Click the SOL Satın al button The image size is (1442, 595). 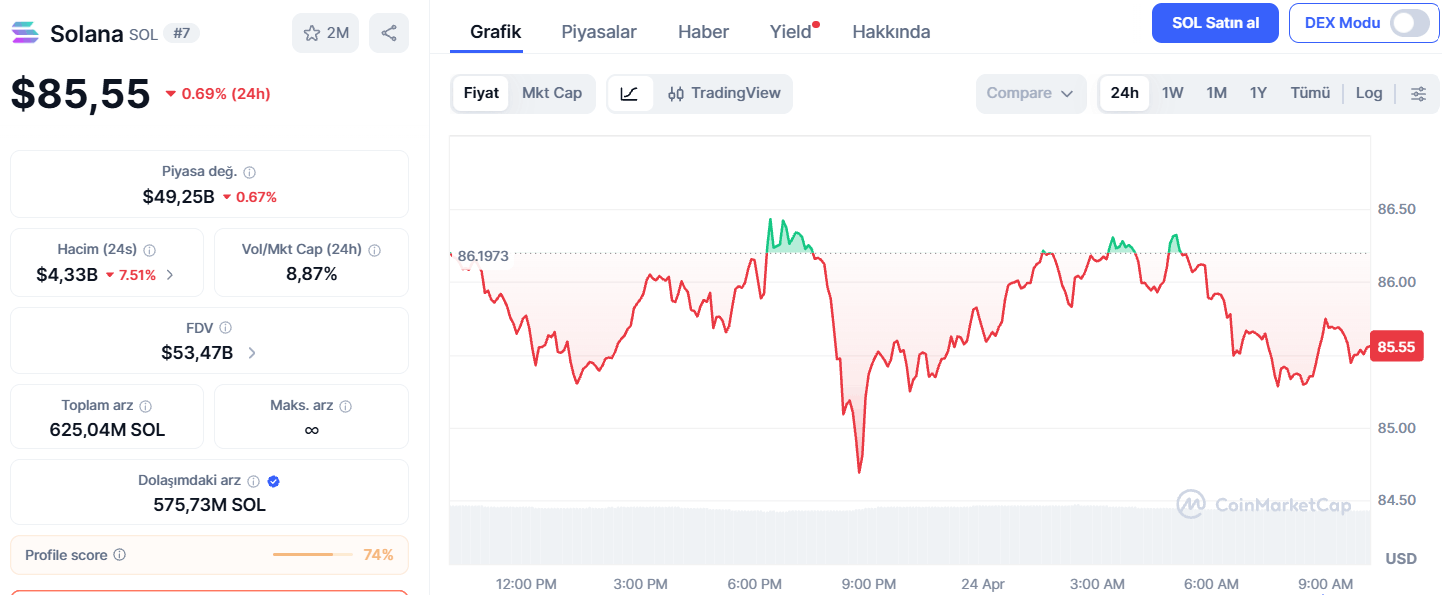[1215, 23]
